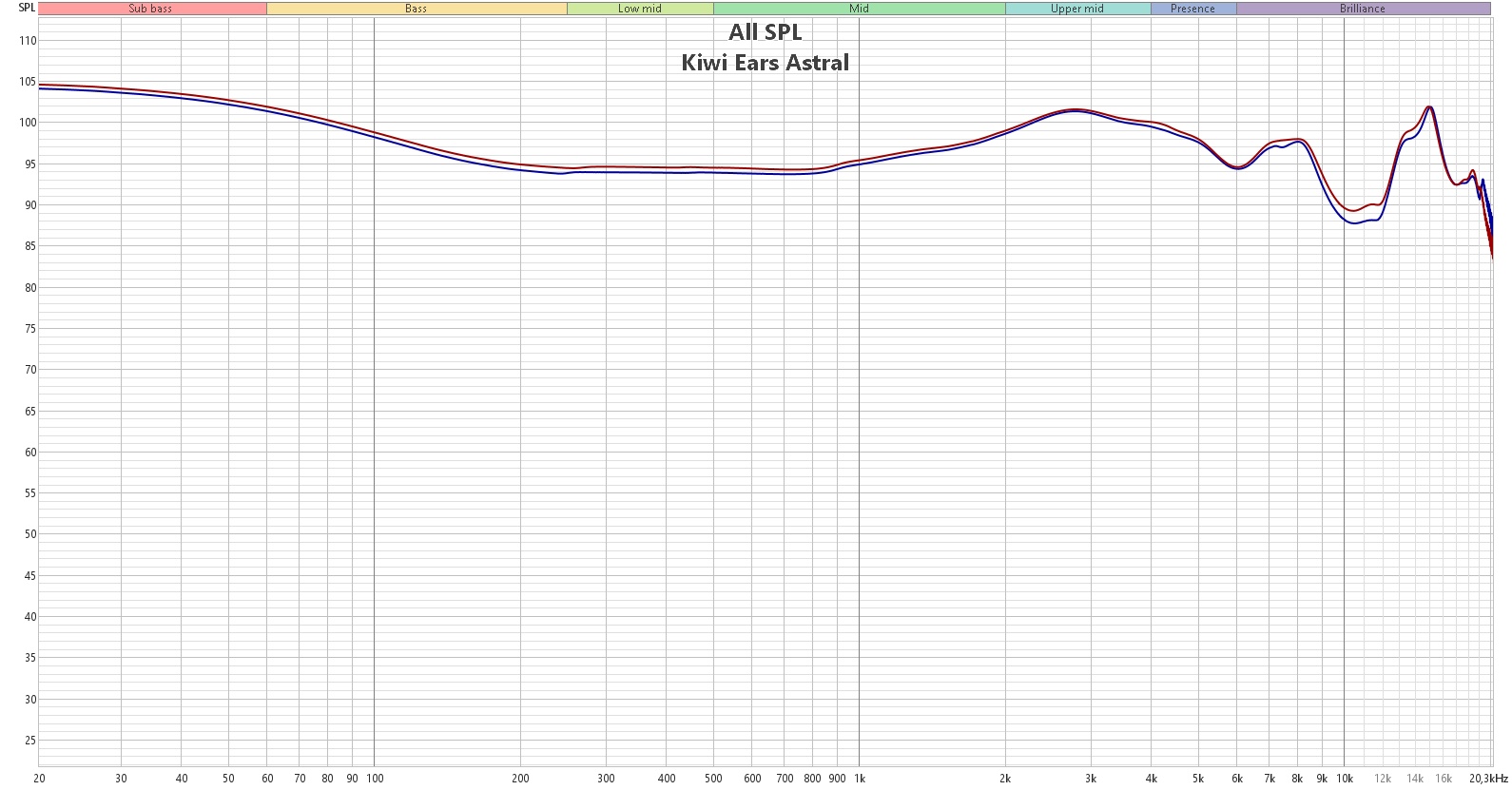Click the 40 Hz frequency axis label
This screenshot has width=1512, height=790.
(x=183, y=779)
